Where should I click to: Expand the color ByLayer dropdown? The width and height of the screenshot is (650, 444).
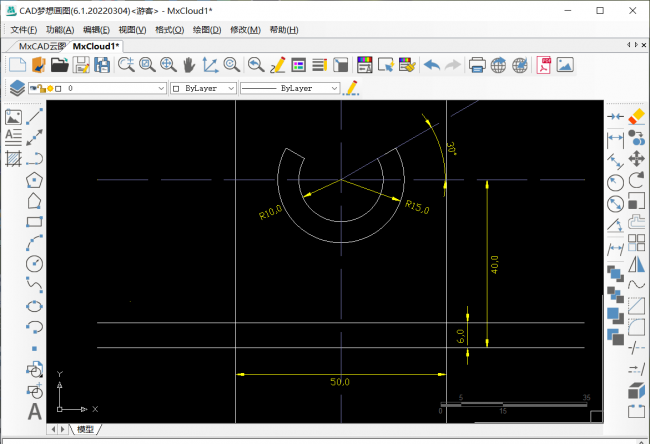tap(231, 88)
